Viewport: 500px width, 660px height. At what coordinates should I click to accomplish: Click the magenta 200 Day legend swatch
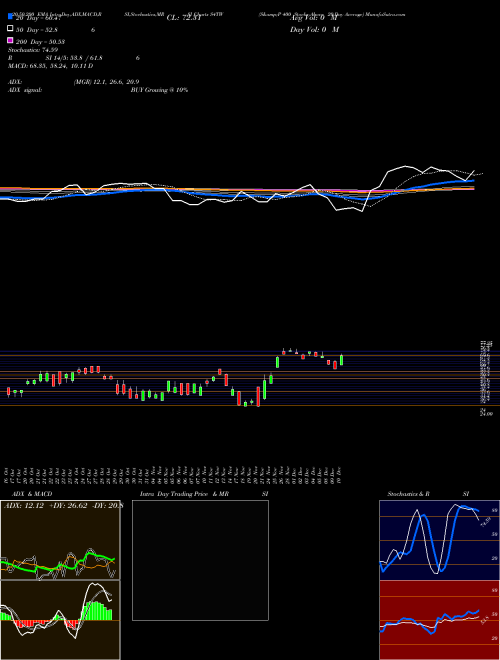[x=10, y=40]
